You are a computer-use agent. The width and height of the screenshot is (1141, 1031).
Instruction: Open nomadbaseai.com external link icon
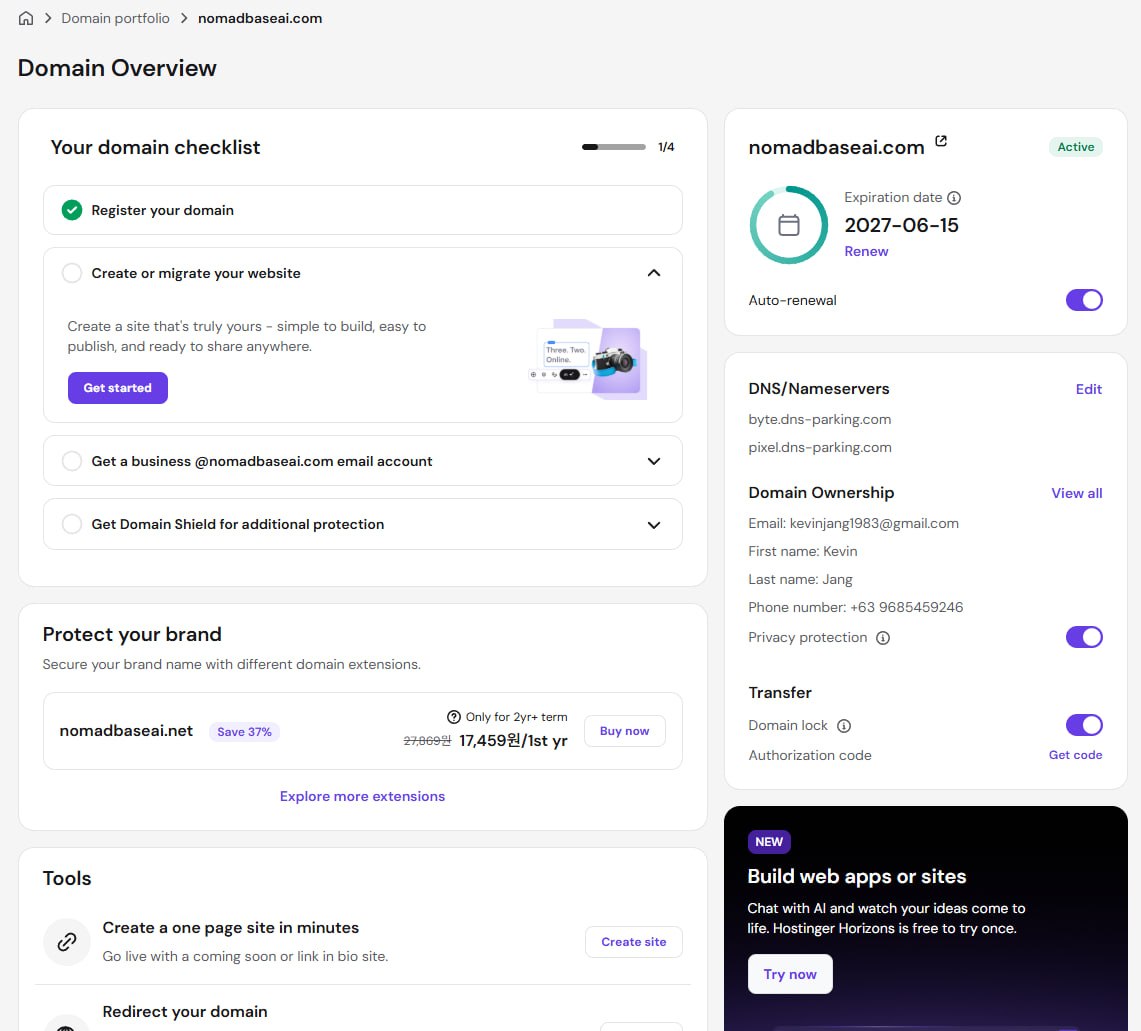941,140
